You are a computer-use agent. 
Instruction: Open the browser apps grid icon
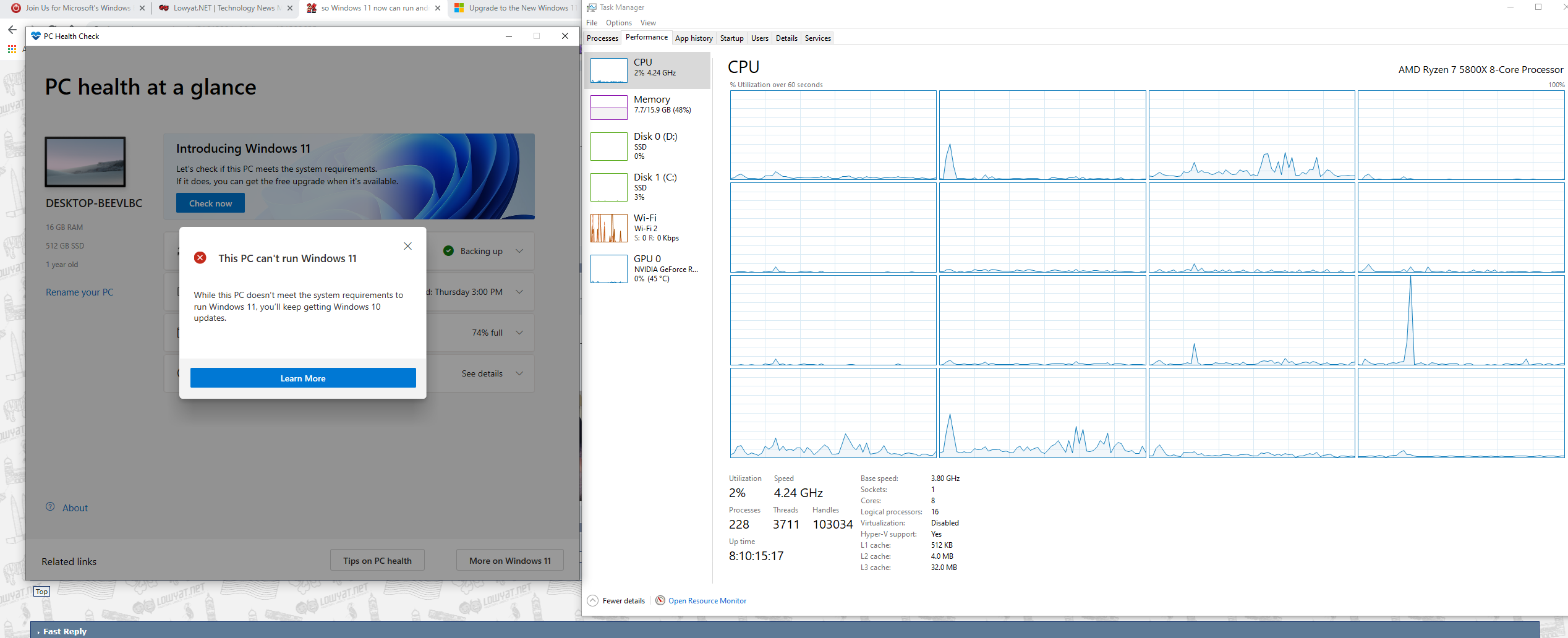[x=12, y=49]
